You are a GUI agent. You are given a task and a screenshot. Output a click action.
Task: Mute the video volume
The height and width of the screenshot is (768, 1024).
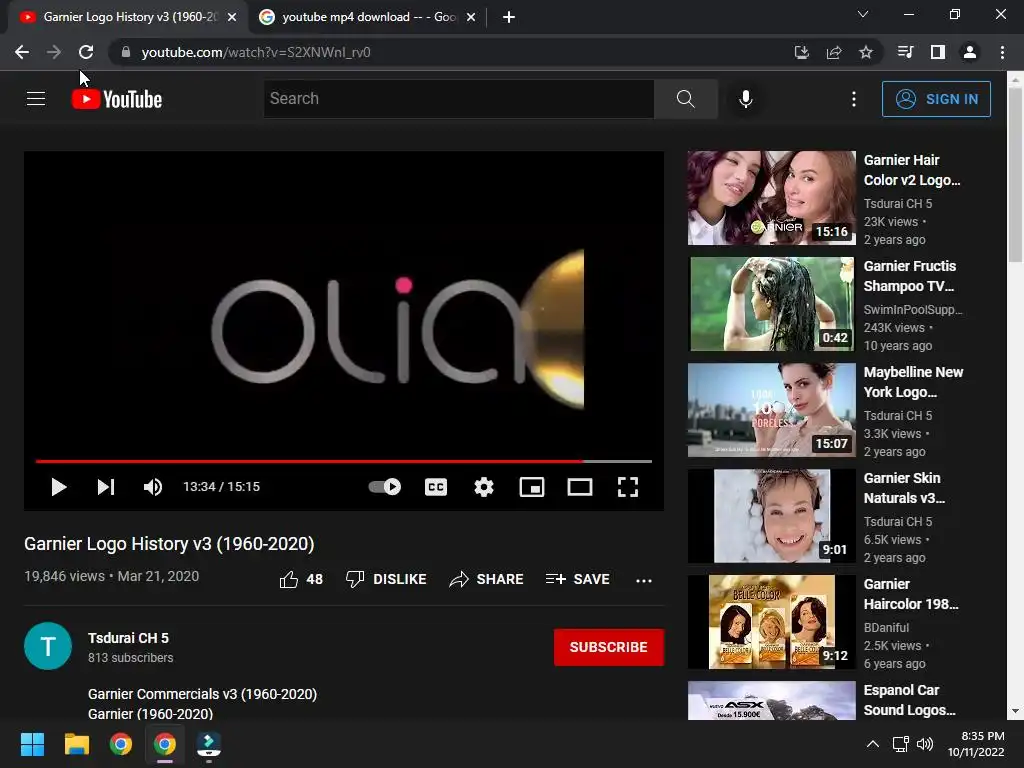153,487
